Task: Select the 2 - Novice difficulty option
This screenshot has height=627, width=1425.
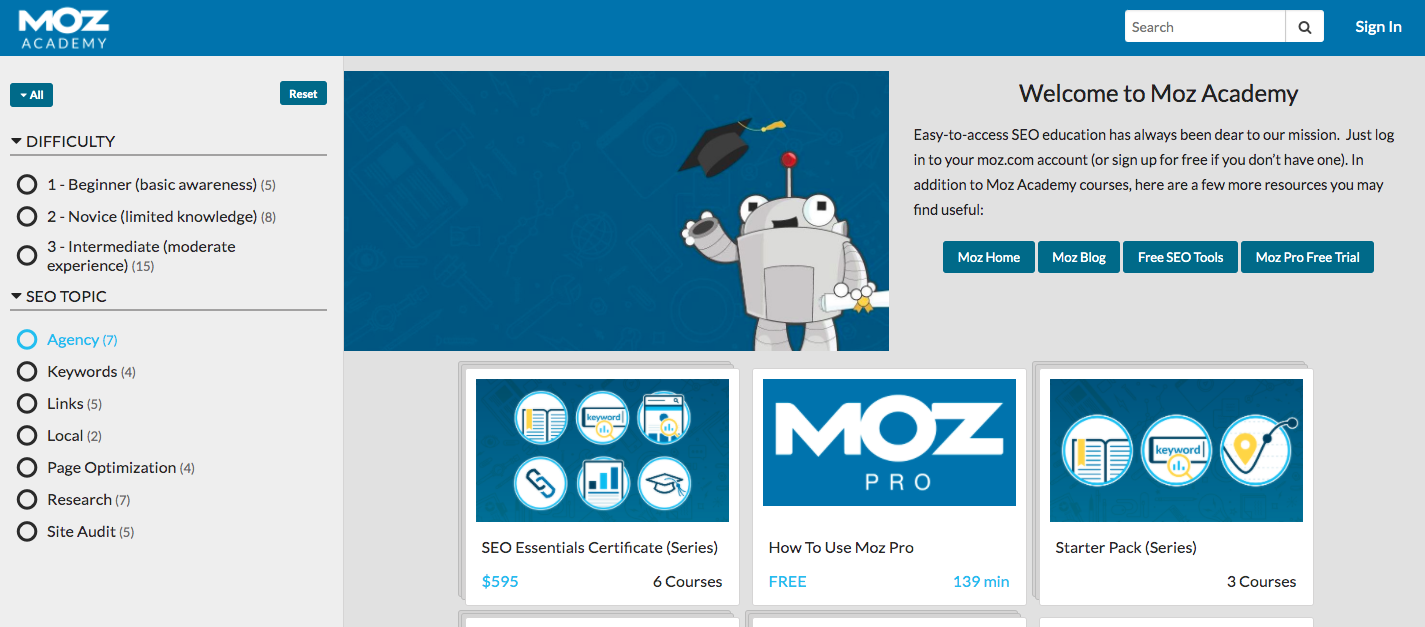Action: [x=27, y=216]
